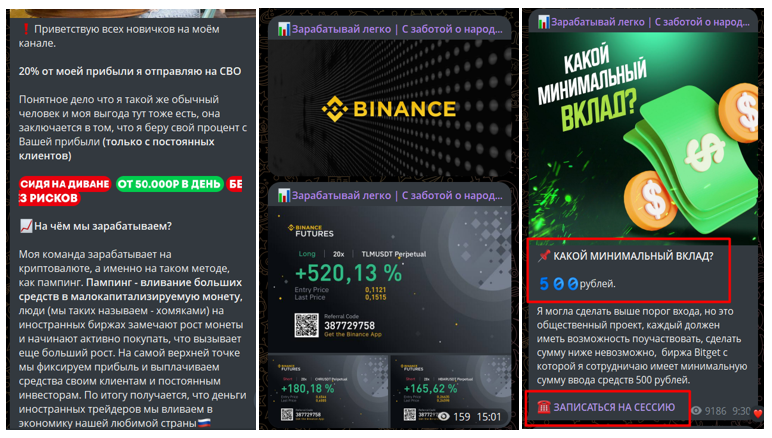
Task: Open channel name above the Binance banner
Action: click(x=397, y=29)
